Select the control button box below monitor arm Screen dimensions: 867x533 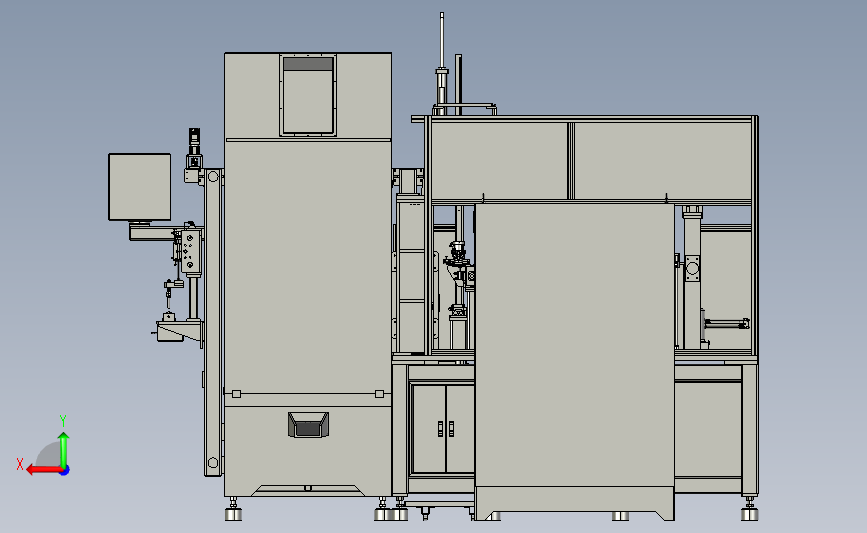pyautogui.click(x=190, y=252)
